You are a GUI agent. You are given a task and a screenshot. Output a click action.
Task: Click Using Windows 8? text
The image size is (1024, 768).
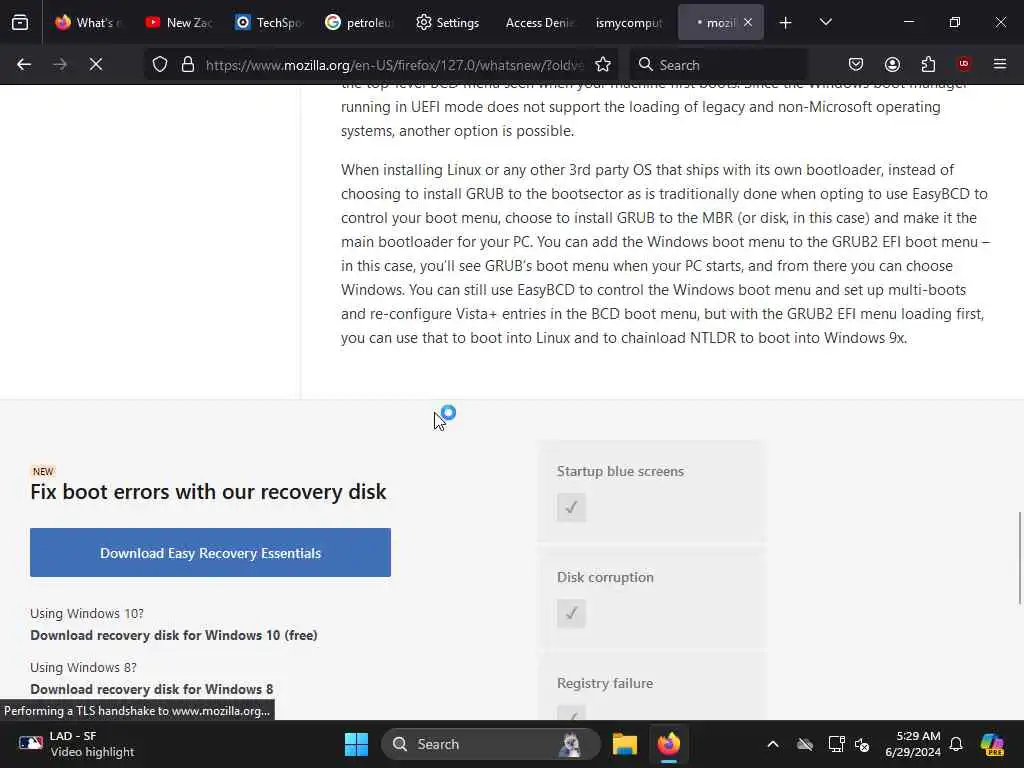pos(84,667)
